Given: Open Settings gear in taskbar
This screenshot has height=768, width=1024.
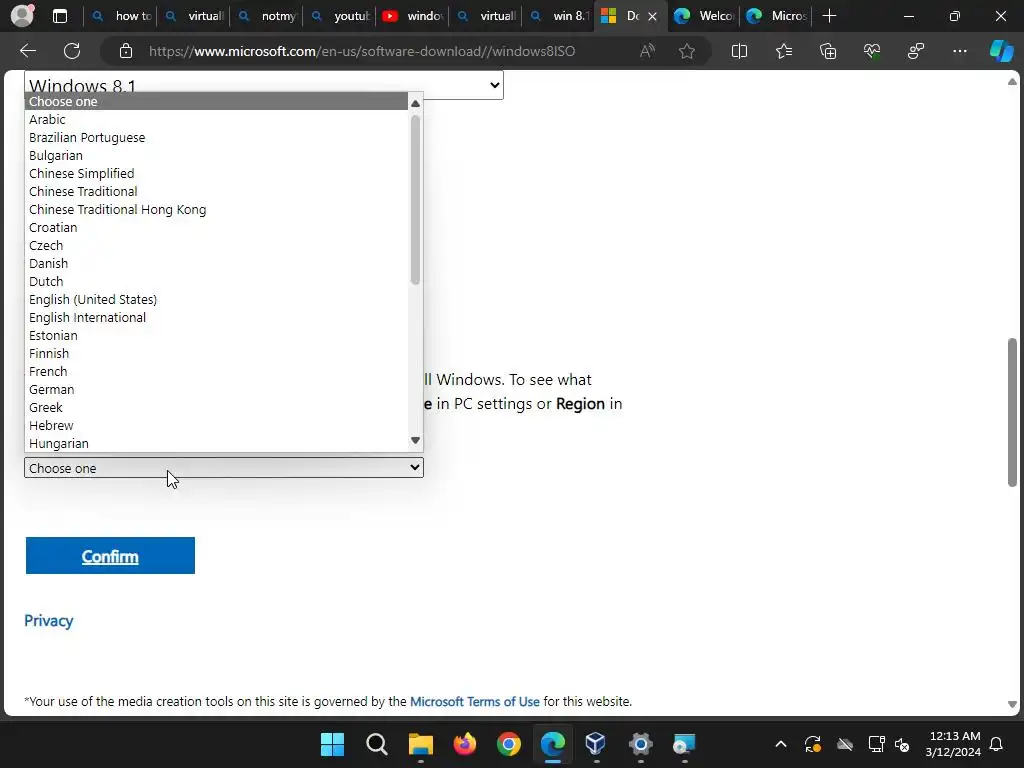Looking at the screenshot, I should click(640, 744).
